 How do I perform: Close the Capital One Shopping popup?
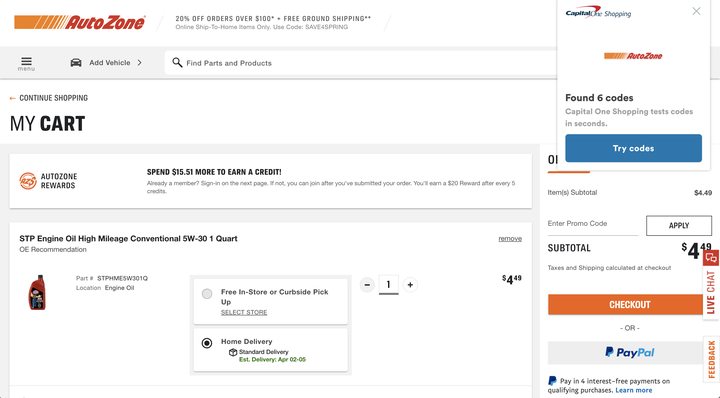(x=696, y=11)
